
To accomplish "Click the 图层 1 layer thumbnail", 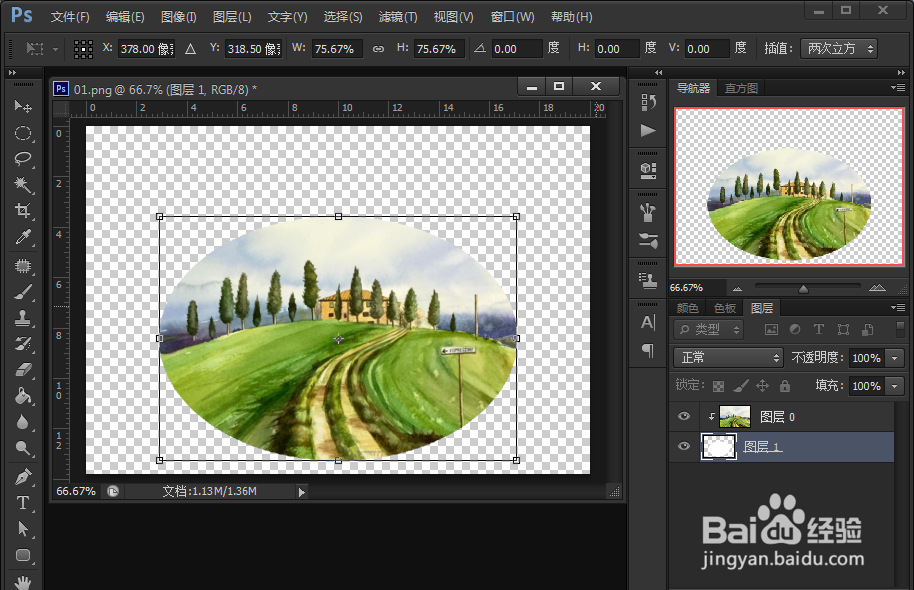I will click(718, 447).
